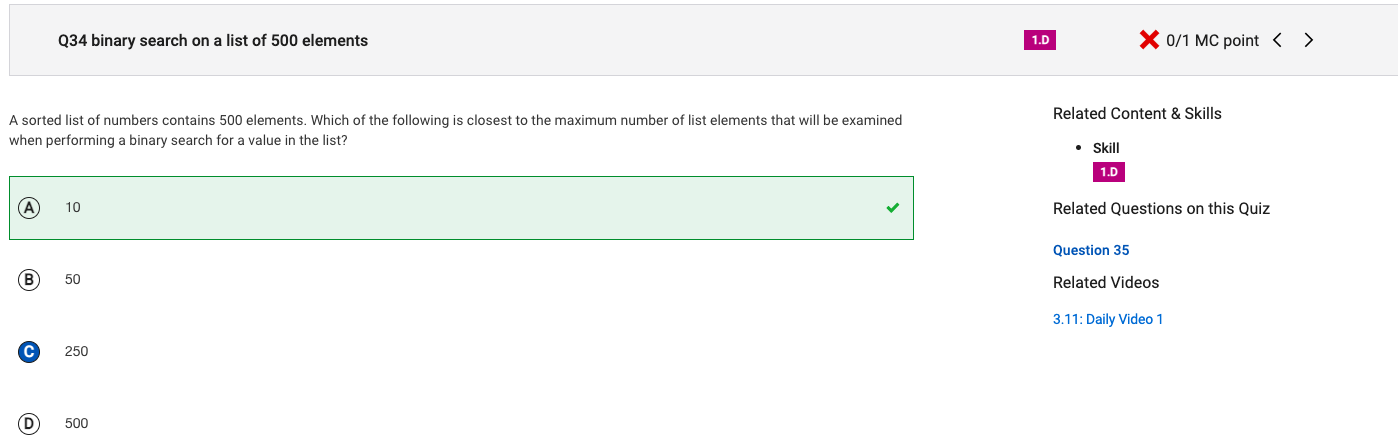Open the Question 35 link
The image size is (1398, 445).
pyautogui.click(x=1091, y=250)
